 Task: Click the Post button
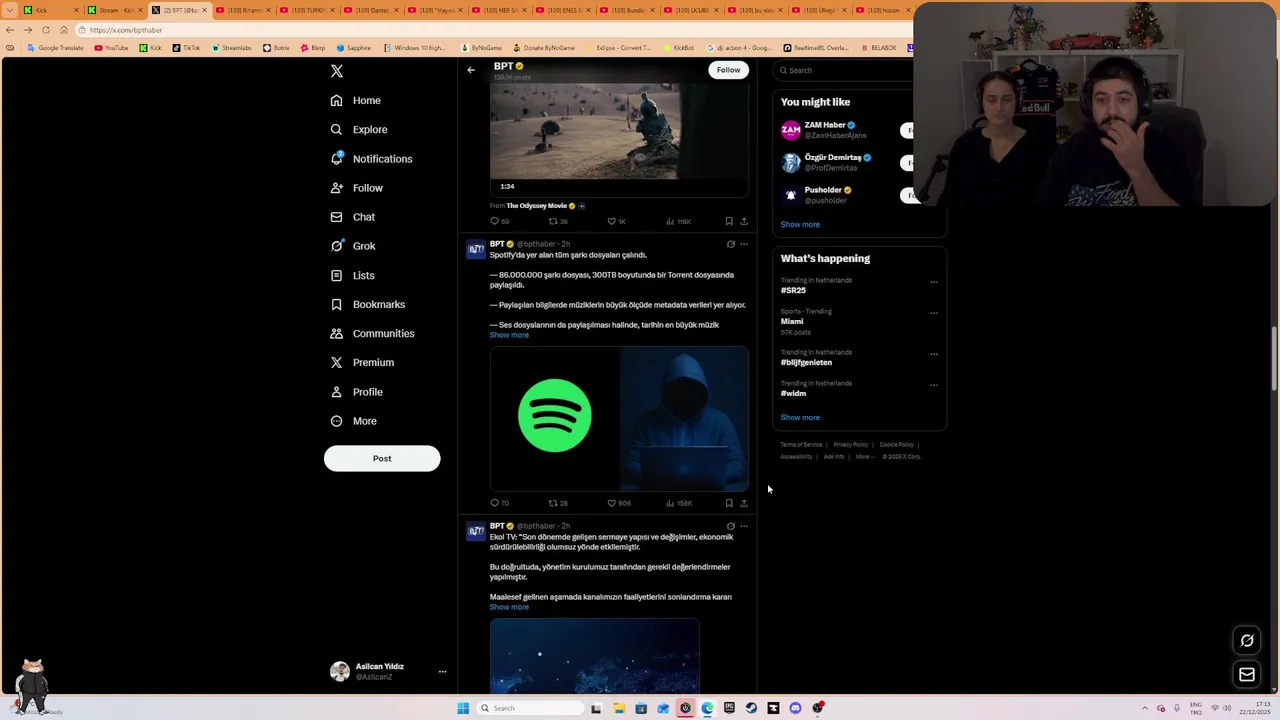click(x=382, y=458)
